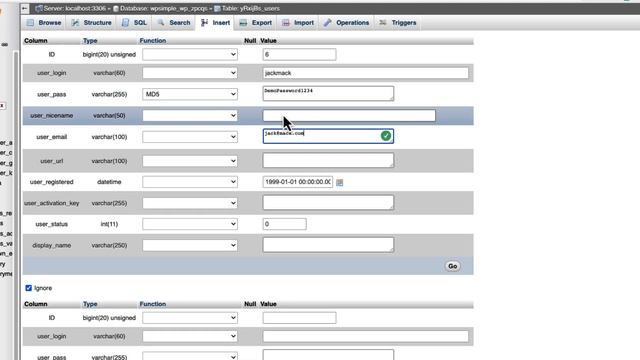Click the user_registered datetime field
640x360 pixels.
pyautogui.click(x=298, y=182)
